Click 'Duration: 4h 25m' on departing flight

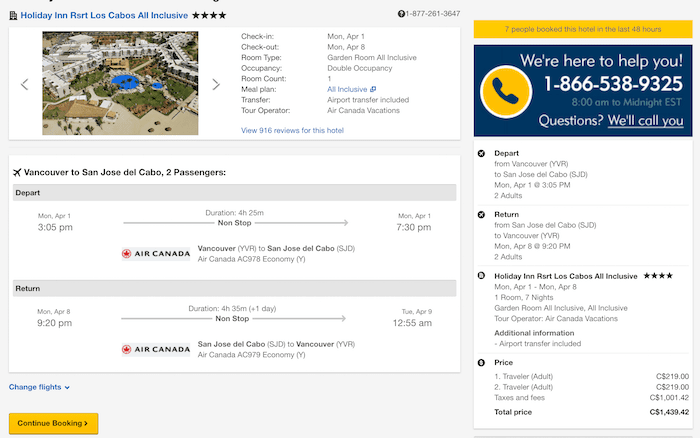point(234,213)
